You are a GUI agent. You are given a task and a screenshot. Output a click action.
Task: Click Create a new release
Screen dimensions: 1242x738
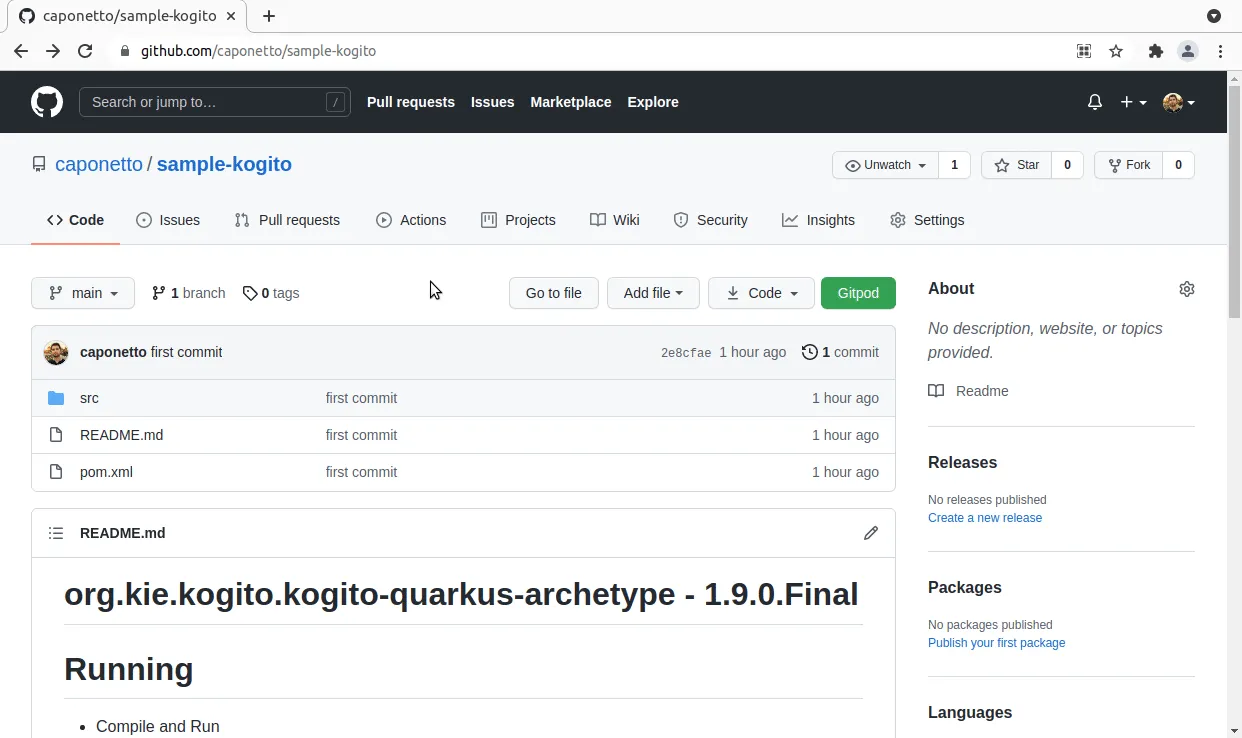tap(985, 518)
